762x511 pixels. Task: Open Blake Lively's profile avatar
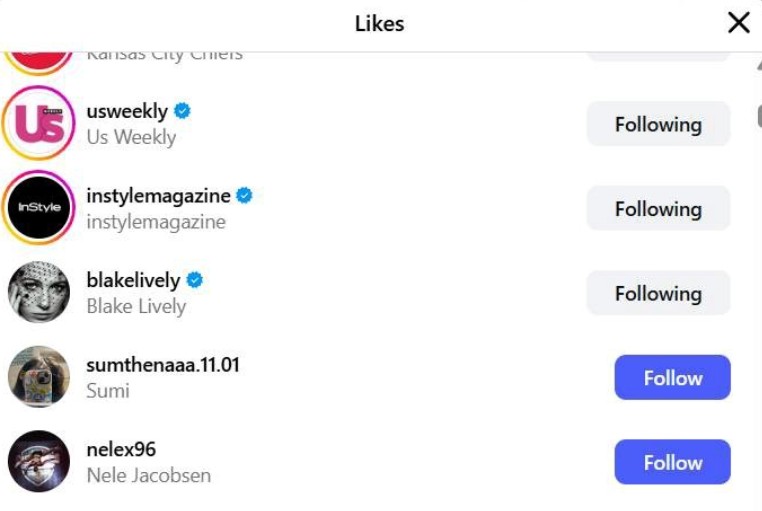(x=39, y=293)
